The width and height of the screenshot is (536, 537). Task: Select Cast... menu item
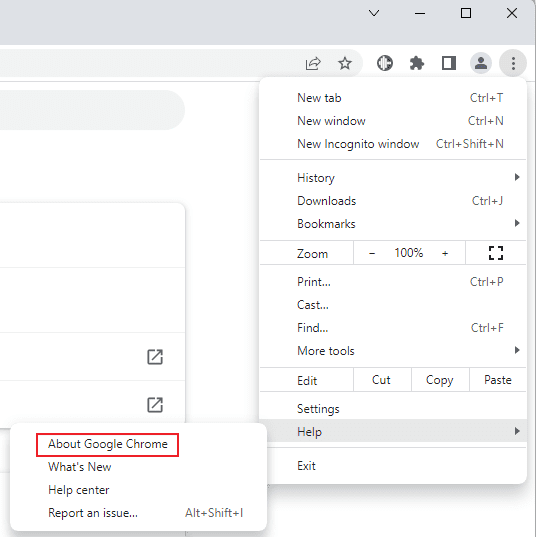(393, 305)
